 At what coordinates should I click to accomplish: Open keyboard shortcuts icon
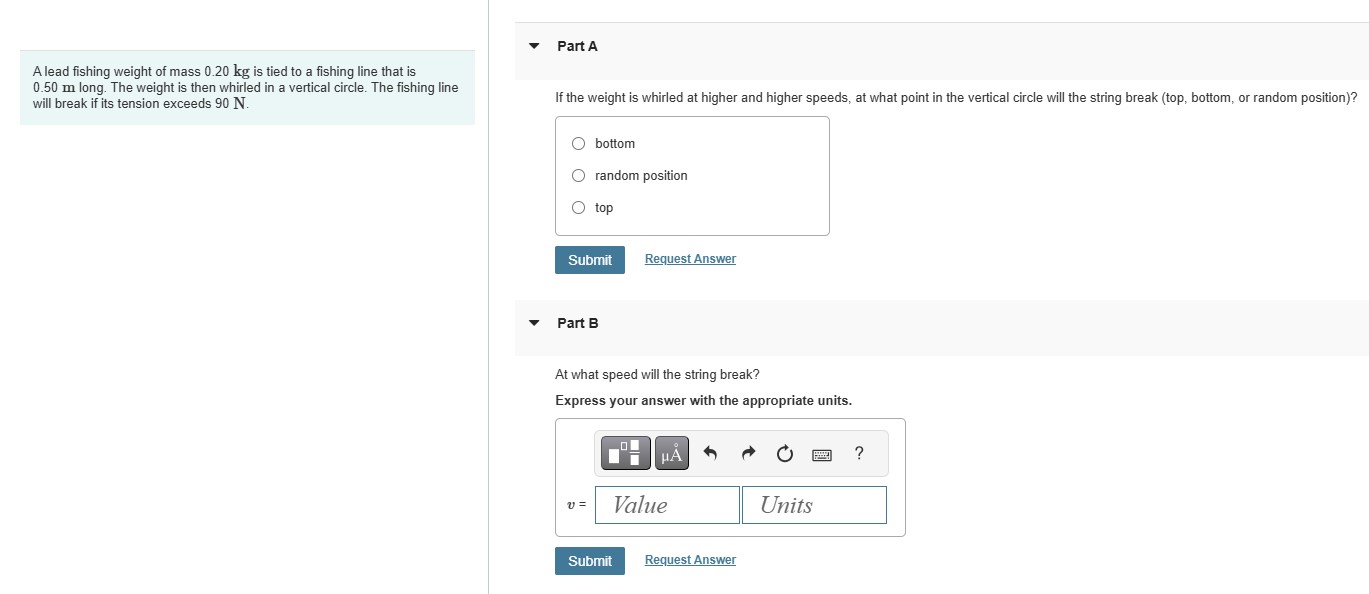[x=822, y=455]
